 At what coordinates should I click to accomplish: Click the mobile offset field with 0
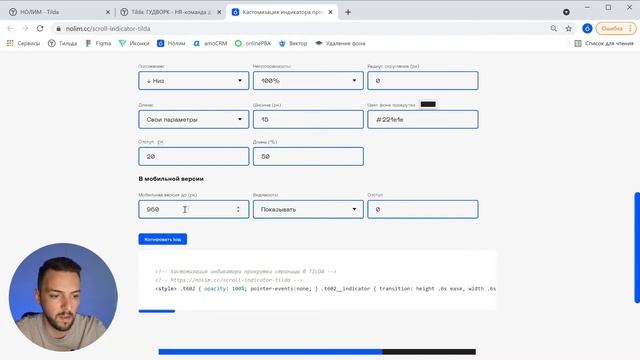pos(423,209)
